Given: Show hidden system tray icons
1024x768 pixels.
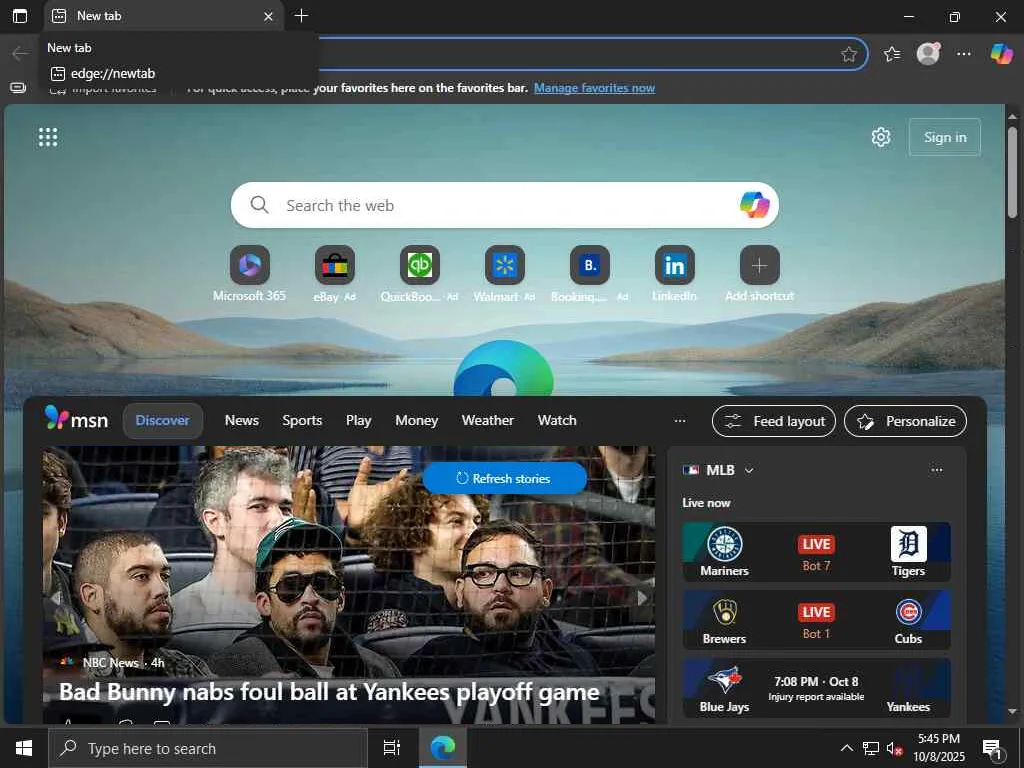Looking at the screenshot, I should pos(846,748).
